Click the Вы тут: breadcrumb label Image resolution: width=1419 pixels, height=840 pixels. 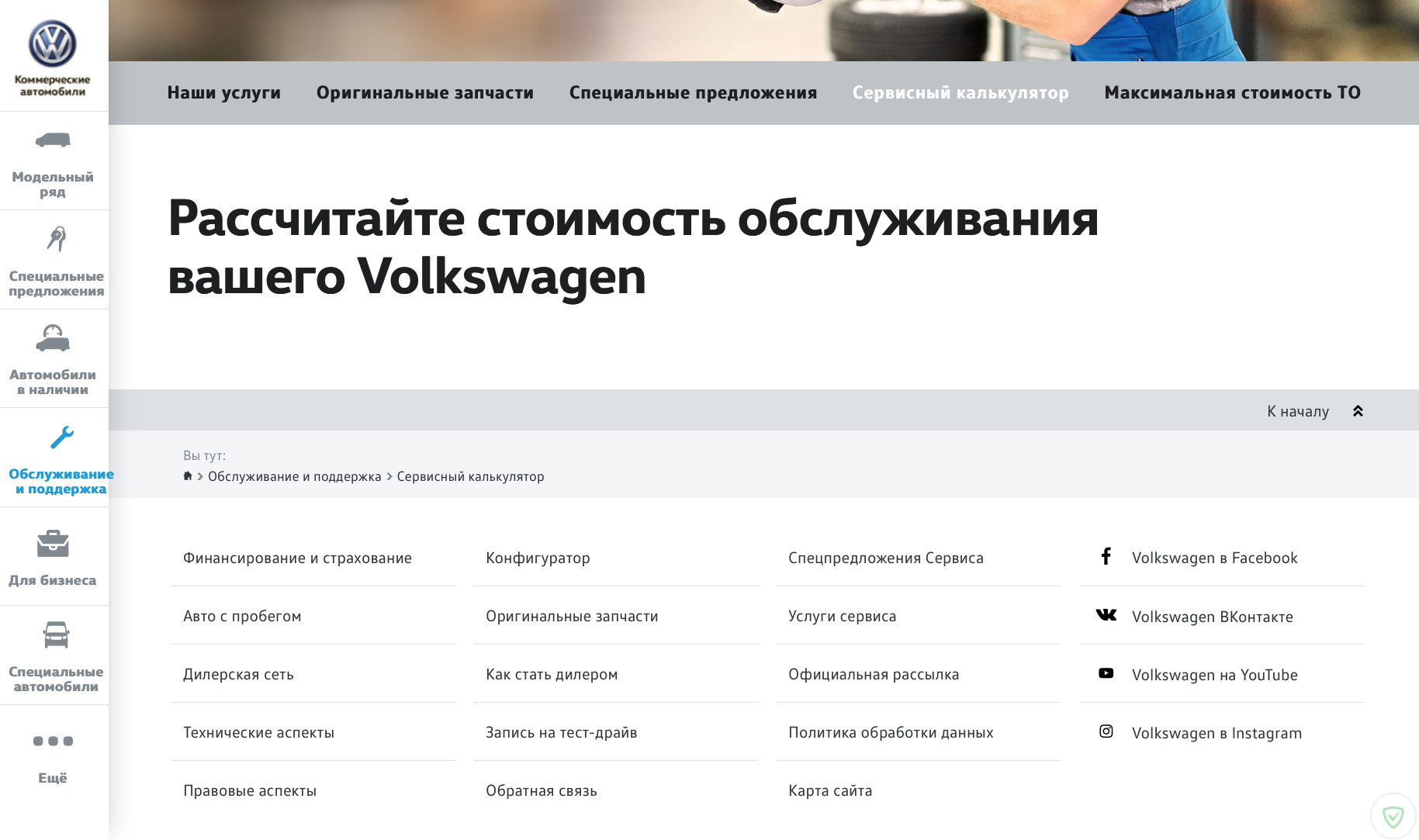(x=204, y=455)
